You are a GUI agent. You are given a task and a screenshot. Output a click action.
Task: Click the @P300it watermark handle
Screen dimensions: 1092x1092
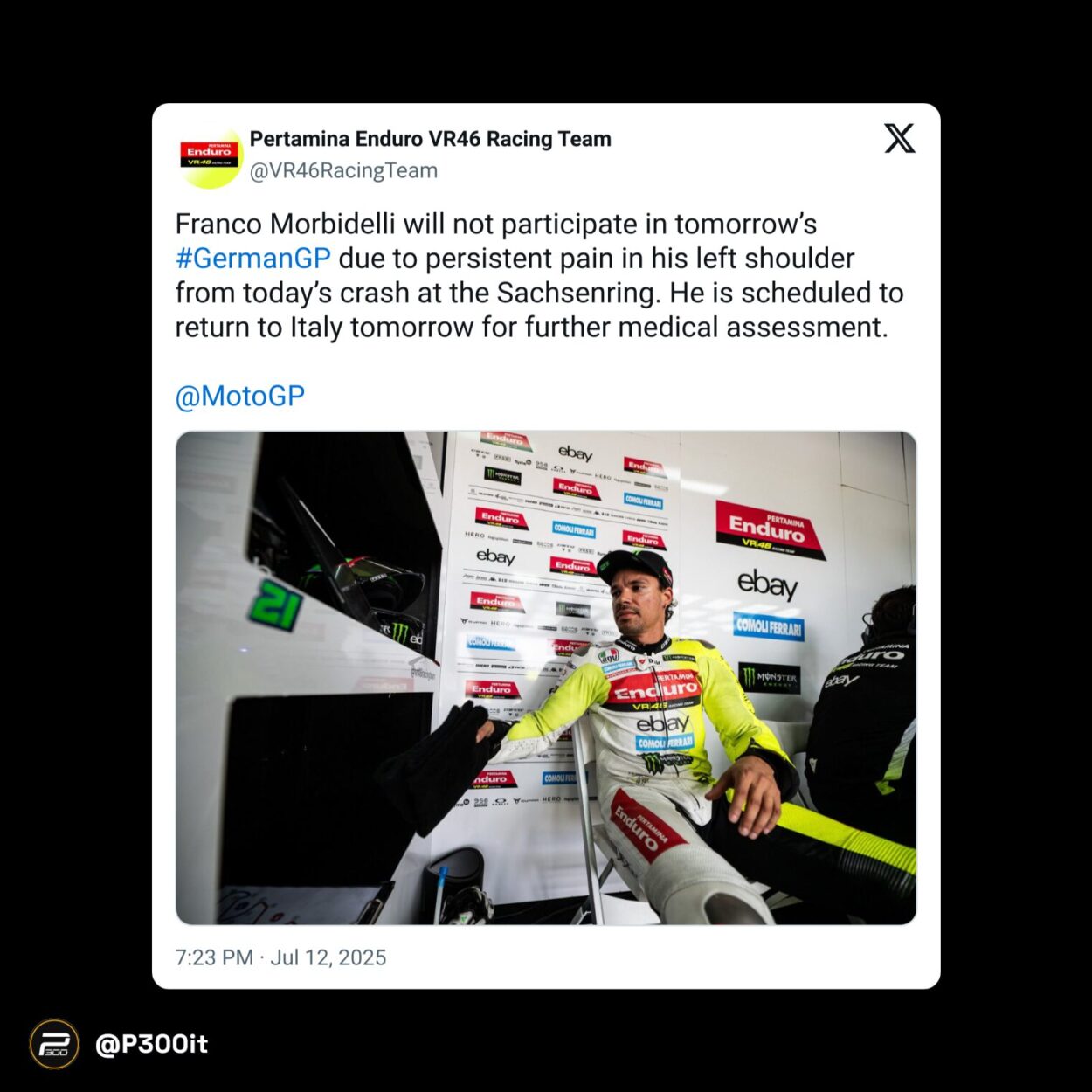coord(151,1044)
